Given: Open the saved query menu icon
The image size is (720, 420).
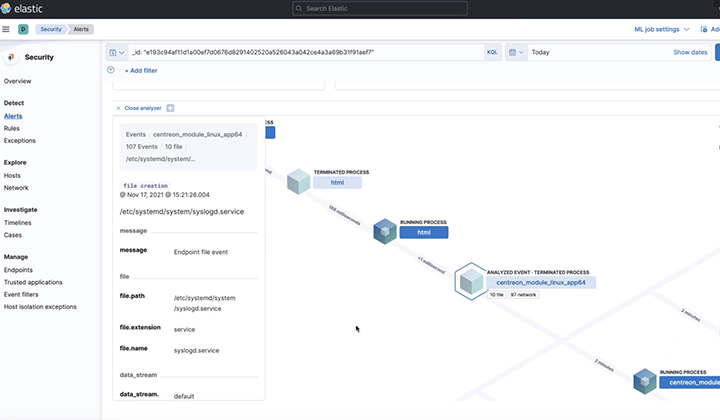Looking at the screenshot, I should (x=117, y=52).
